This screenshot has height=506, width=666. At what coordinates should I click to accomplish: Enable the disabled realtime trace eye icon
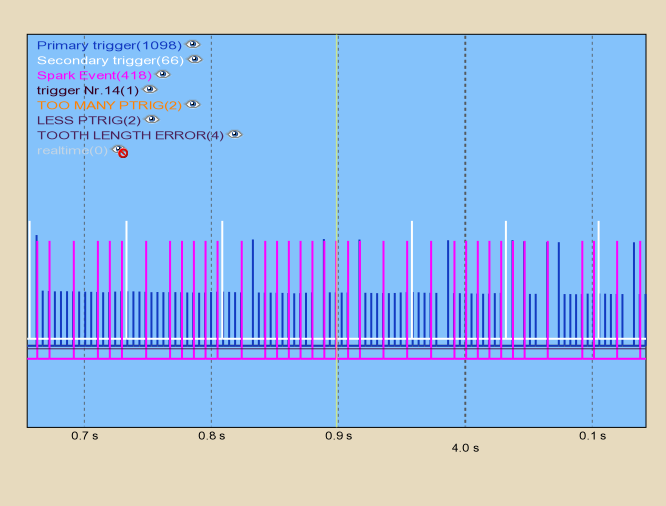pyautogui.click(x=120, y=150)
